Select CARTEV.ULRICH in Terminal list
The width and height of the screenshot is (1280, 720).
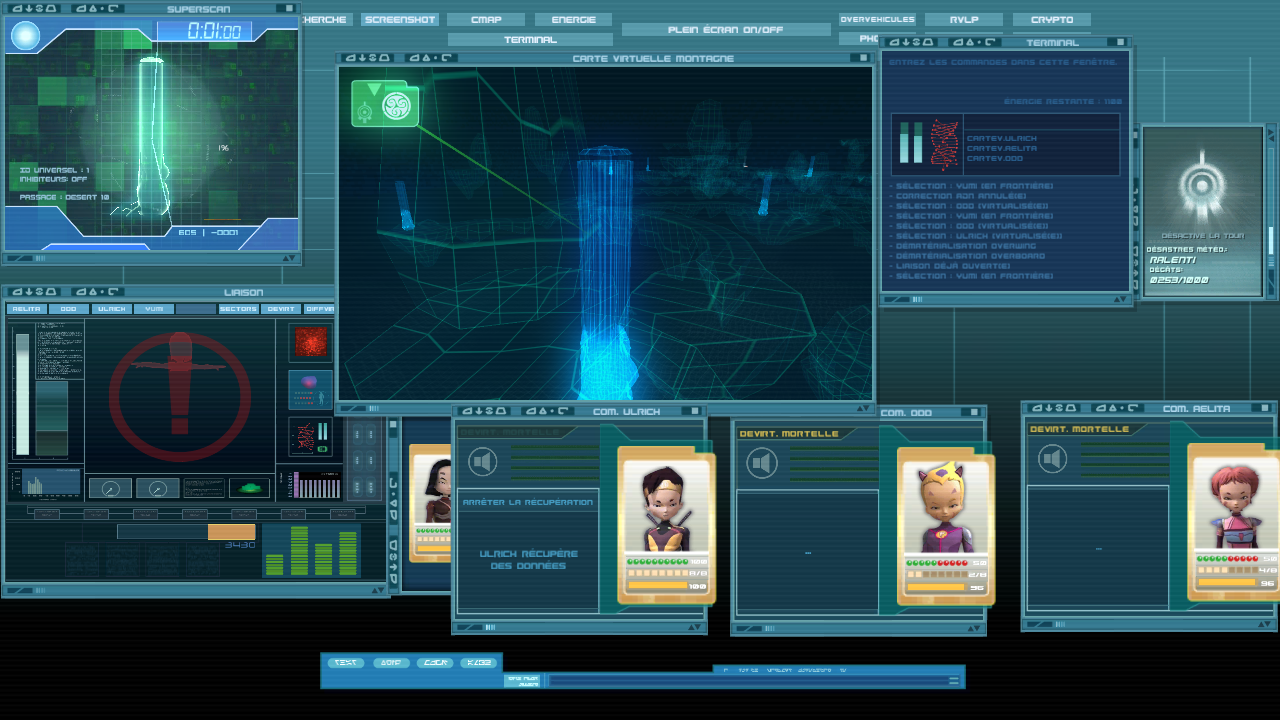coord(1001,139)
